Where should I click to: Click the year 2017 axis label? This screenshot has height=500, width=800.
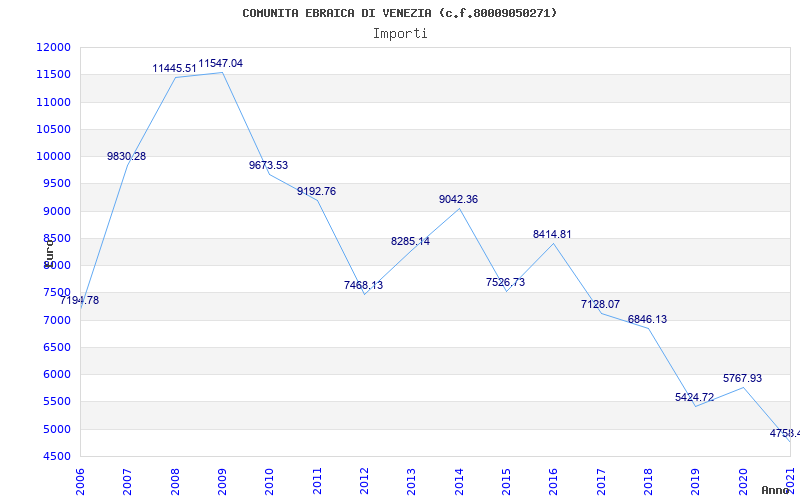tap(601, 481)
